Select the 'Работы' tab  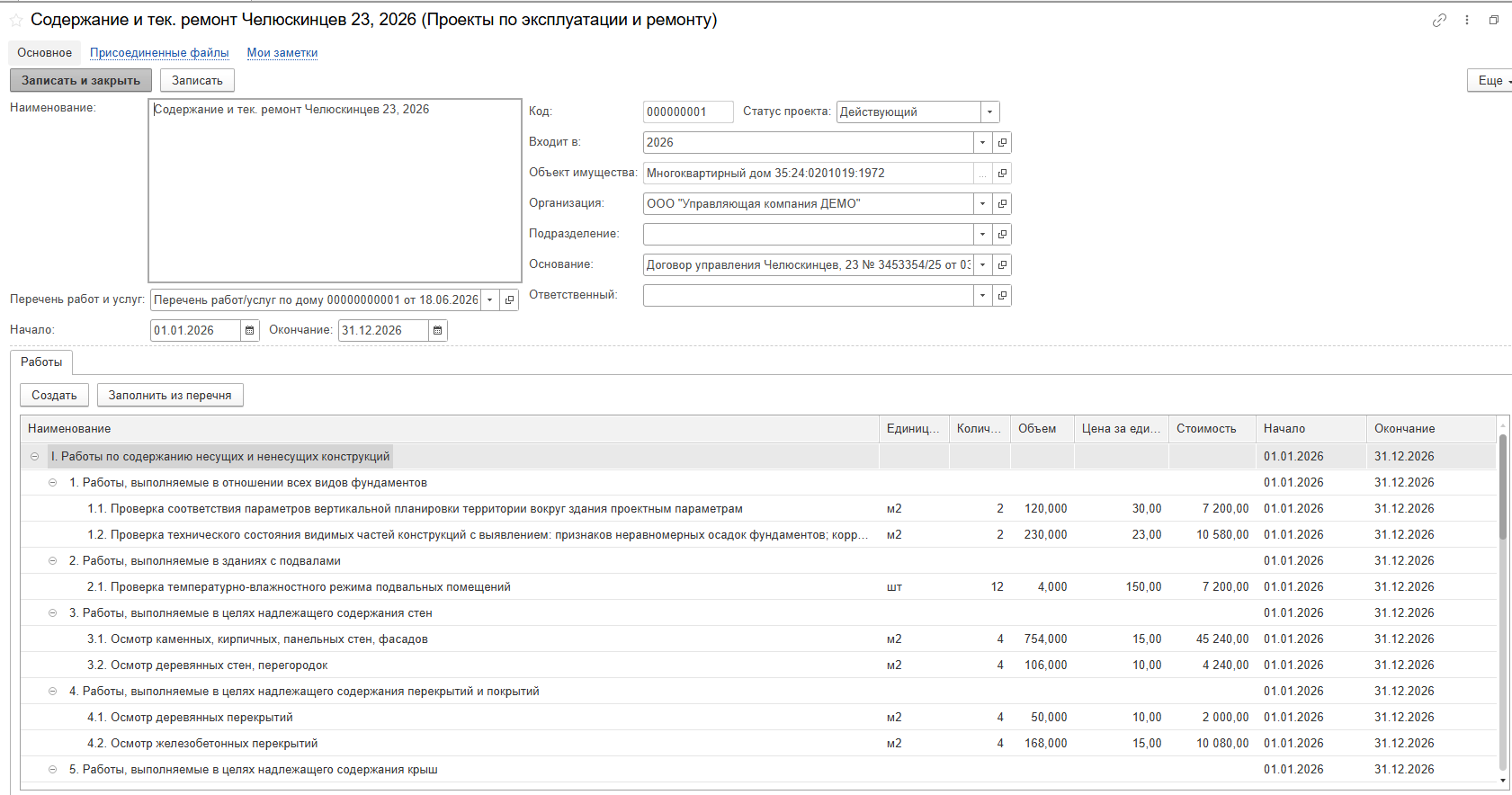click(x=41, y=362)
